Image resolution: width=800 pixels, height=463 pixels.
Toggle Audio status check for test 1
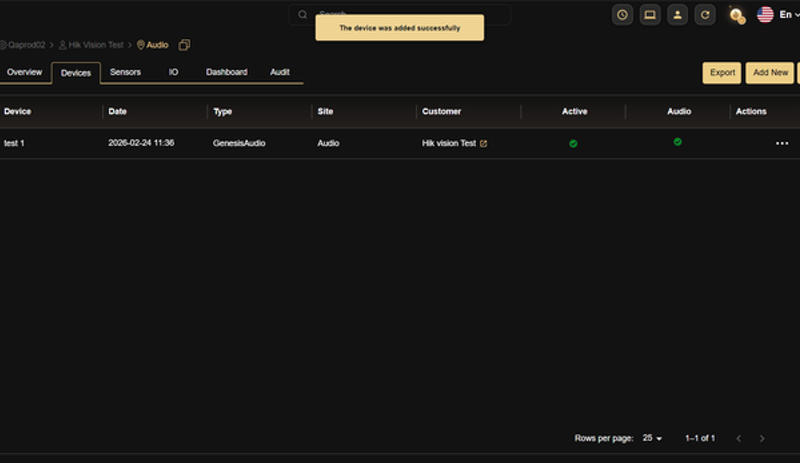pyautogui.click(x=678, y=142)
